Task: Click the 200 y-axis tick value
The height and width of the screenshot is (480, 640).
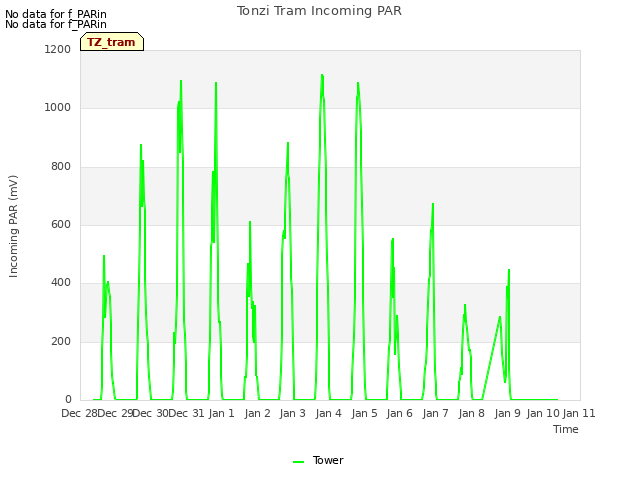Action: coord(61,341)
